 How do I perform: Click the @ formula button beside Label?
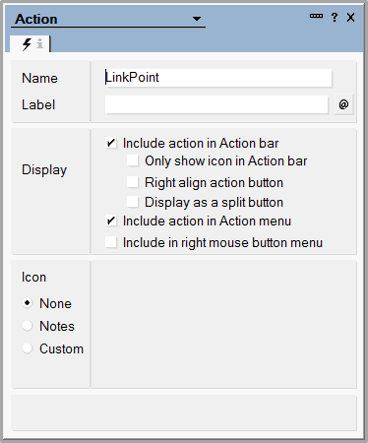[x=344, y=105]
